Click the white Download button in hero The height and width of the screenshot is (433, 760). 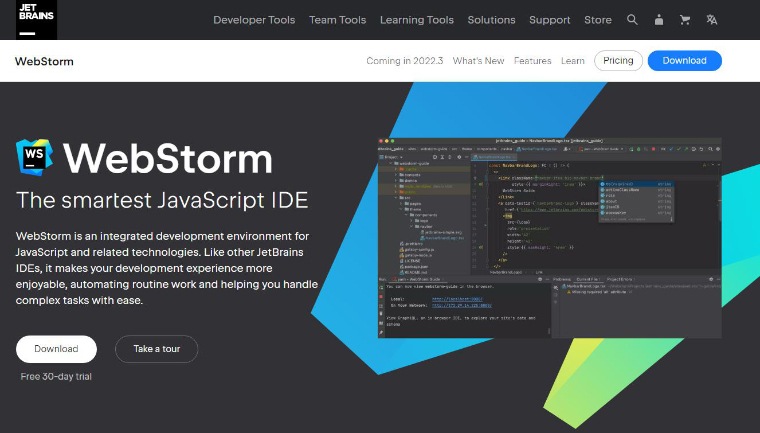(56, 349)
